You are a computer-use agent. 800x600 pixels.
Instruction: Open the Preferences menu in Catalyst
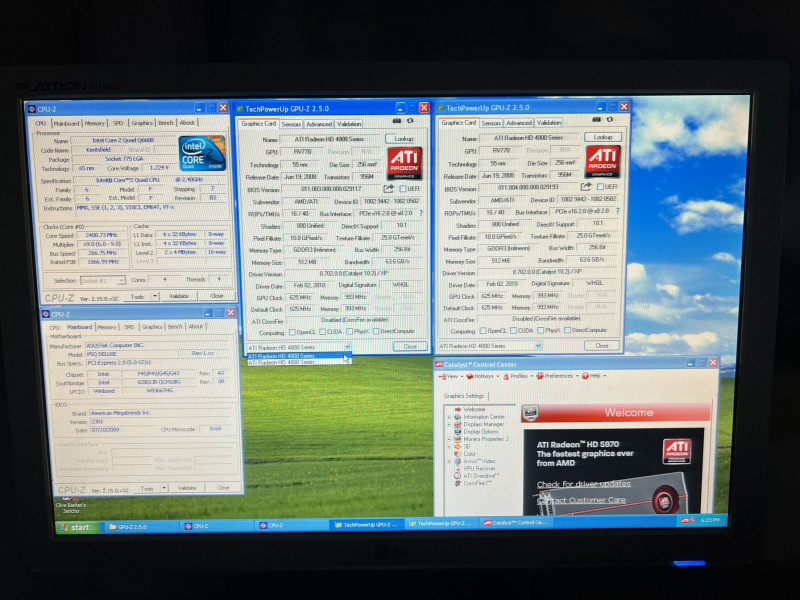click(x=557, y=376)
